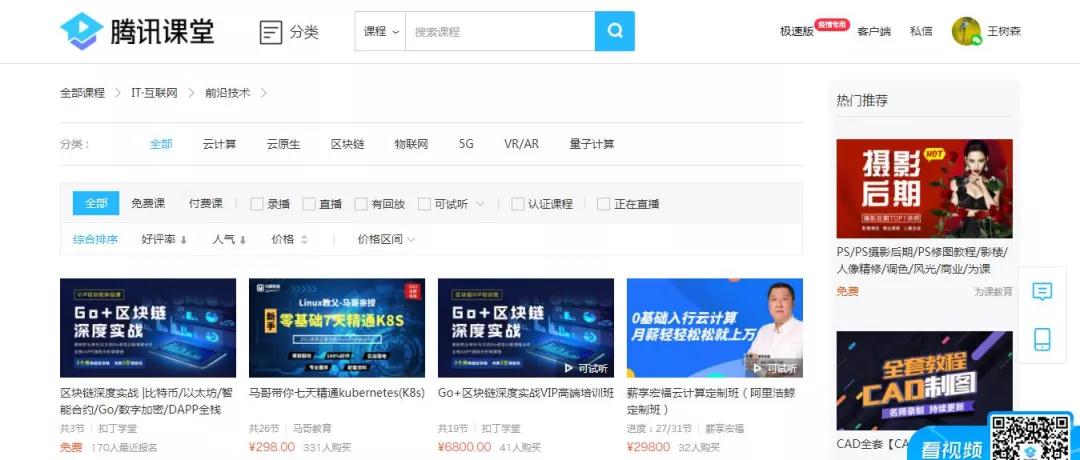The image size is (1080, 460).
Task: Click the blue search magnifier button
Action: (614, 31)
